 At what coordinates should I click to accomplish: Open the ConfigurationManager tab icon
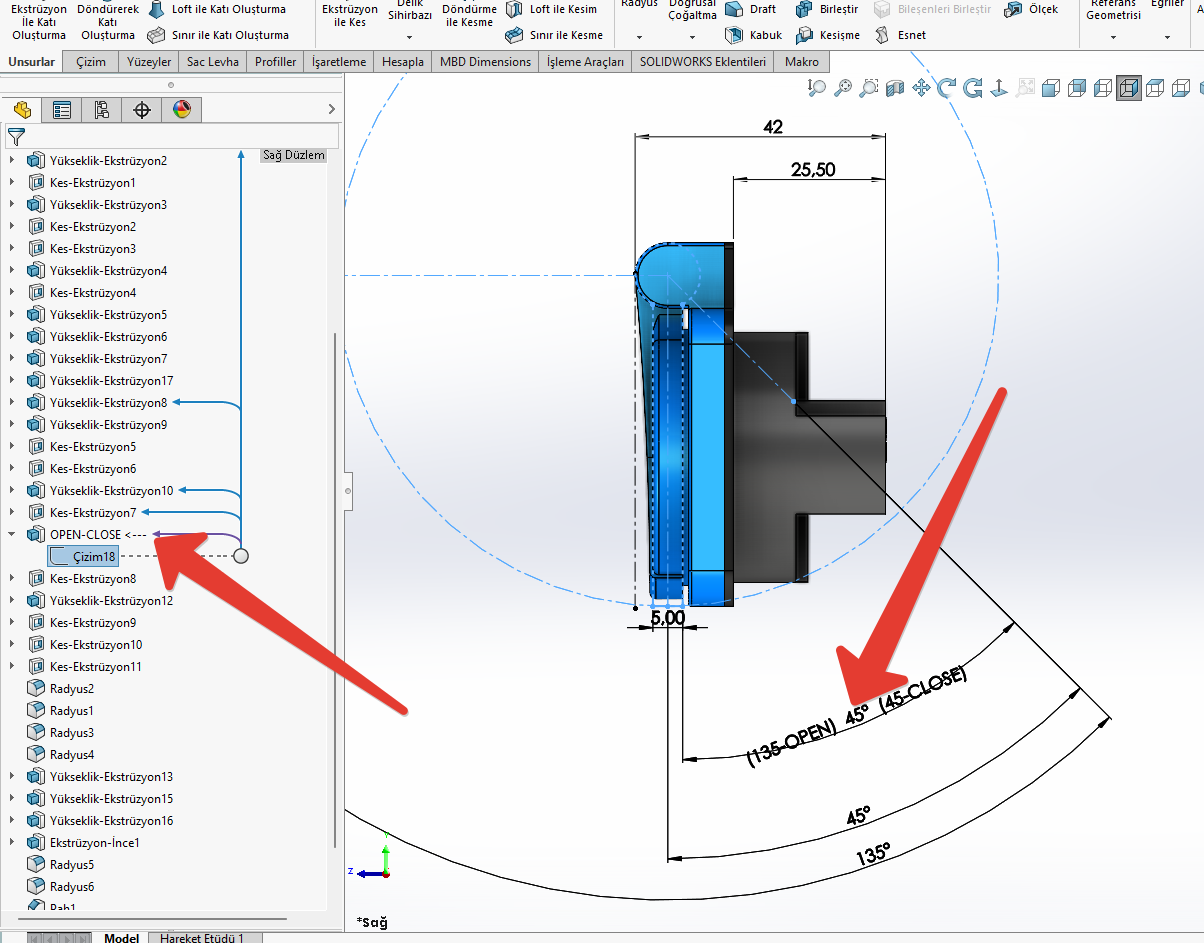101,110
